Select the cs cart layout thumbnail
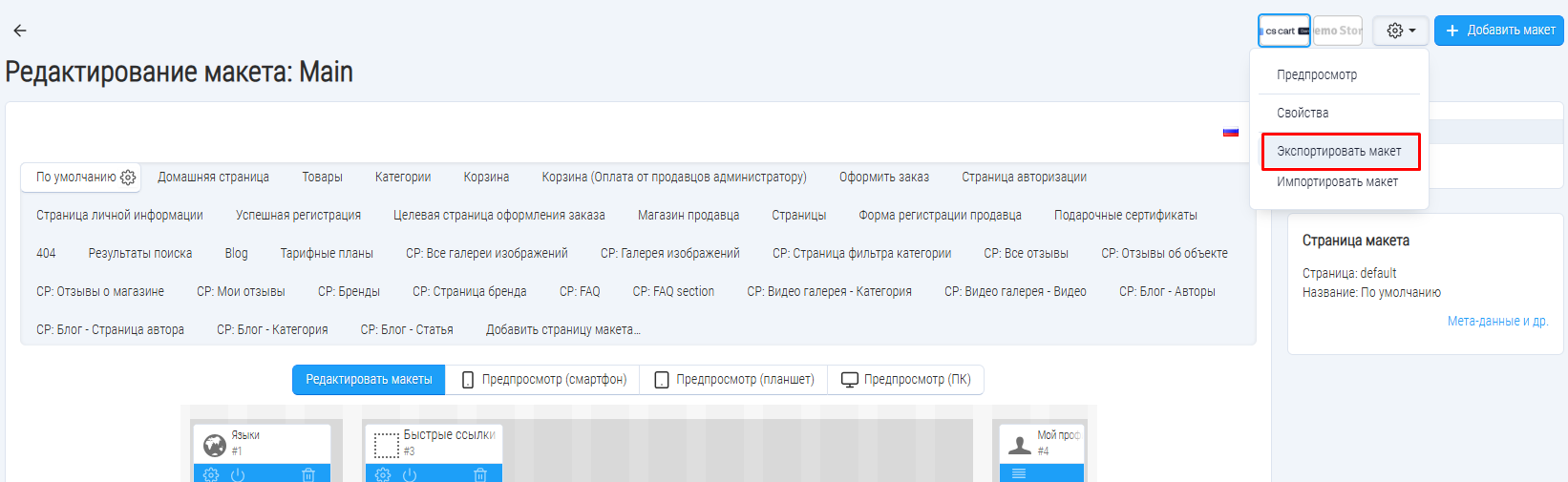The width and height of the screenshot is (1568, 482). point(1283,31)
